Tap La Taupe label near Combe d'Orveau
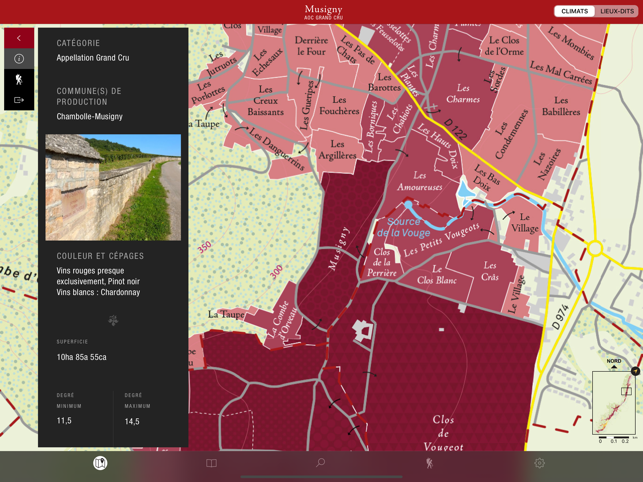The height and width of the screenshot is (482, 643). pos(226,314)
